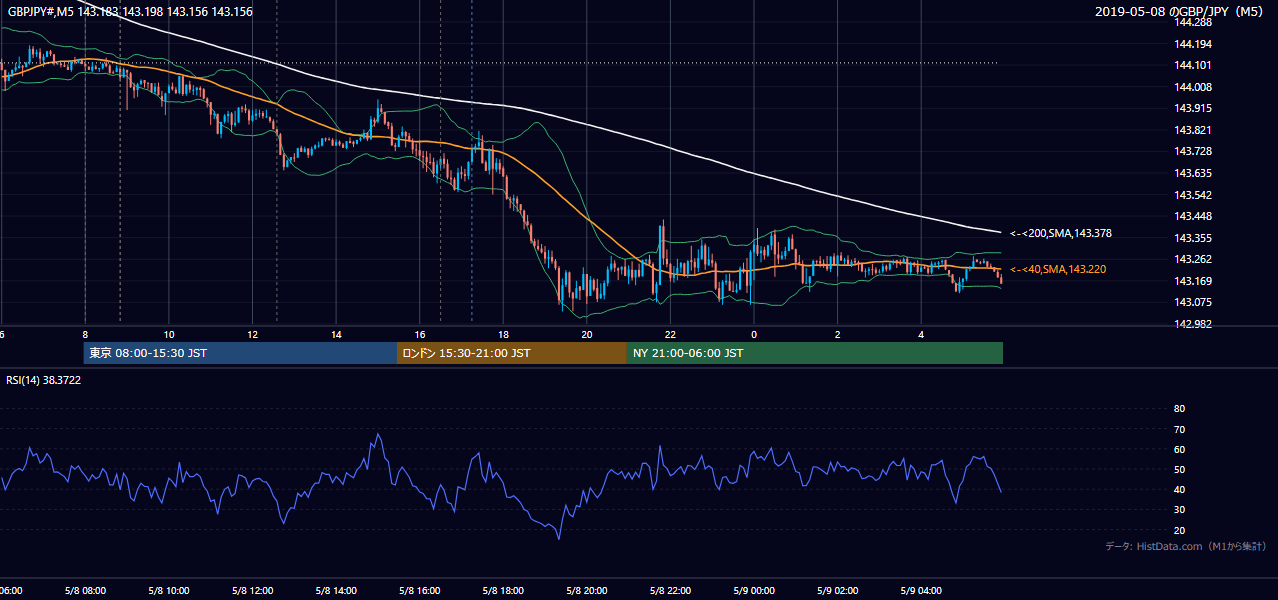The height and width of the screenshot is (600, 1278).
Task: Click the 142.982 price axis label
Action: click(1192, 324)
